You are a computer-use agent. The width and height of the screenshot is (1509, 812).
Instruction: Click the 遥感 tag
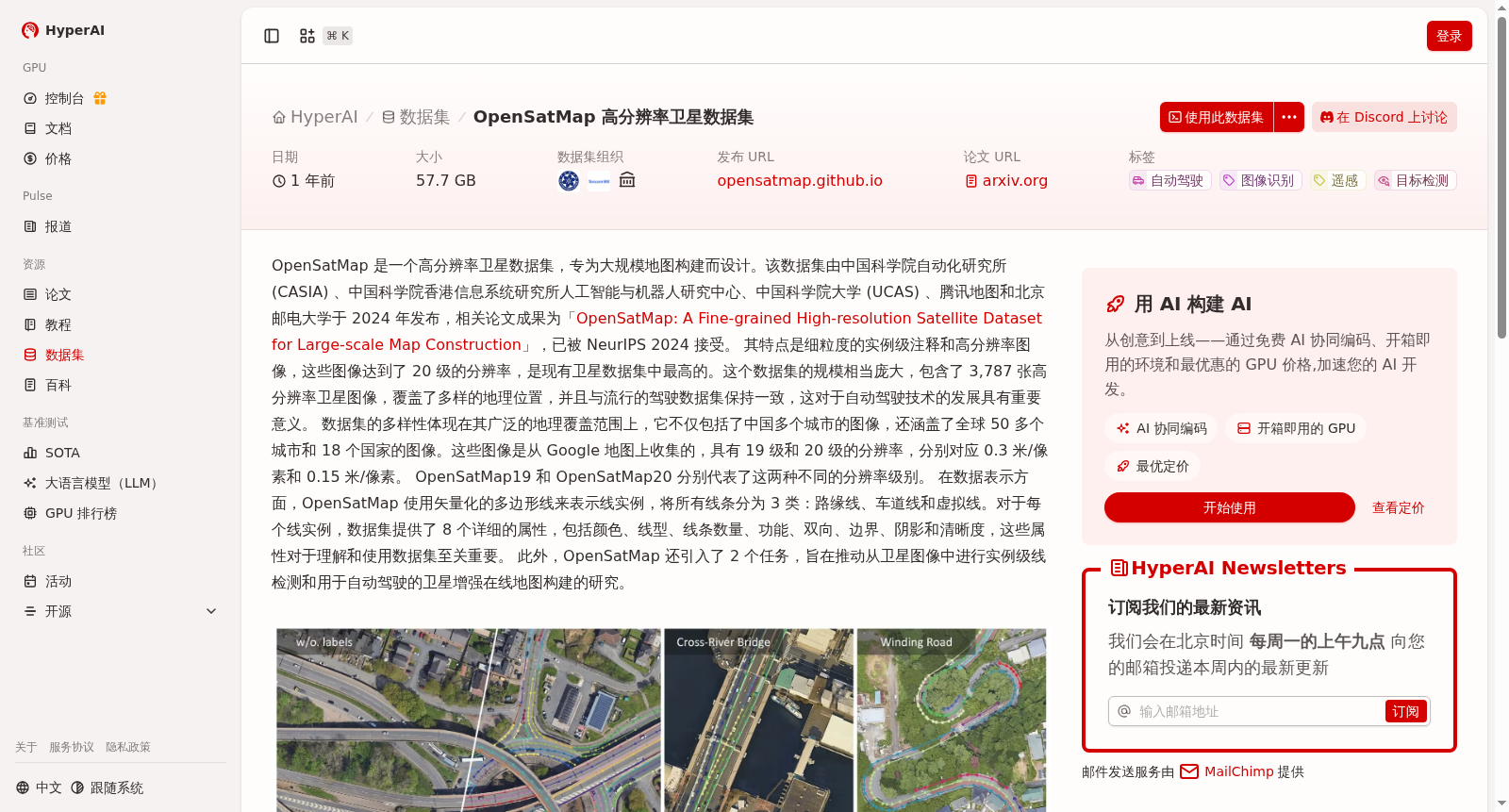(x=1337, y=180)
